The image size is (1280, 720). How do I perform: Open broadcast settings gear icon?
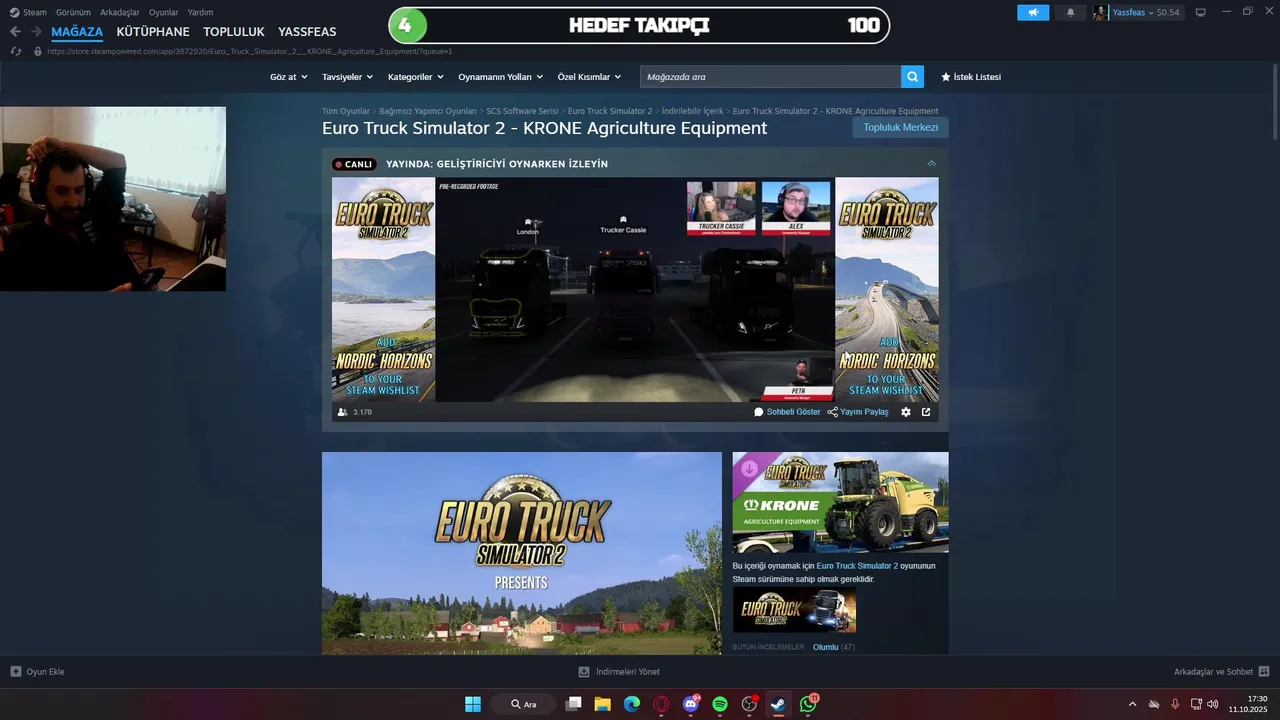[906, 412]
